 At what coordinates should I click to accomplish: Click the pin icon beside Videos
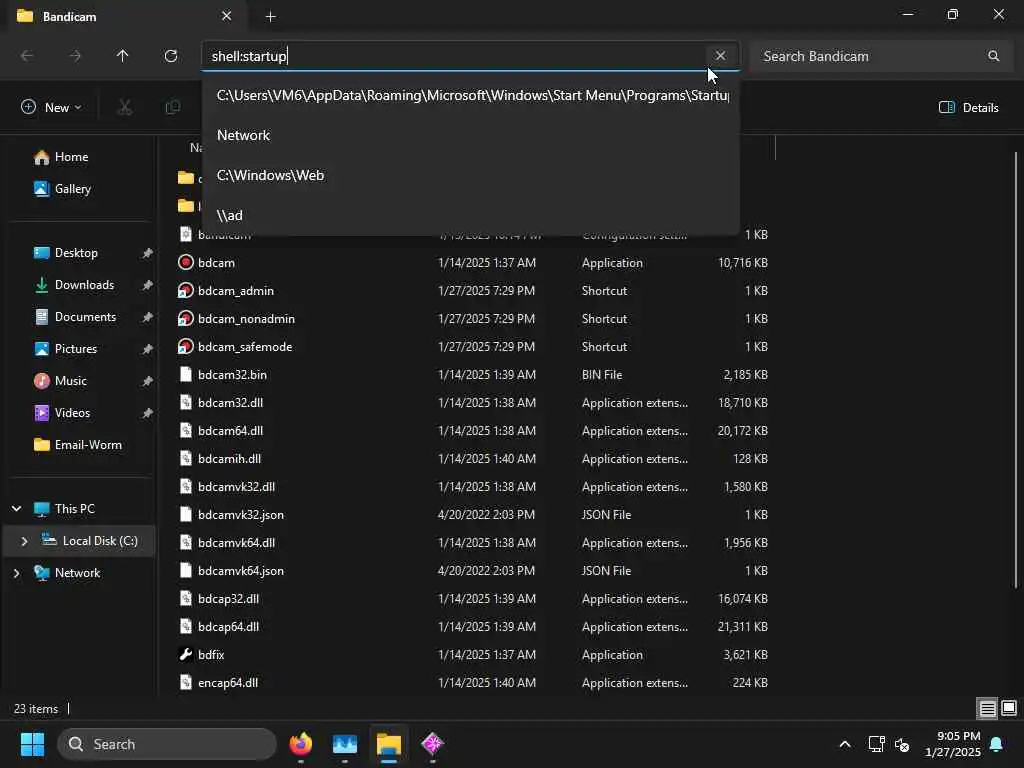[147, 413]
